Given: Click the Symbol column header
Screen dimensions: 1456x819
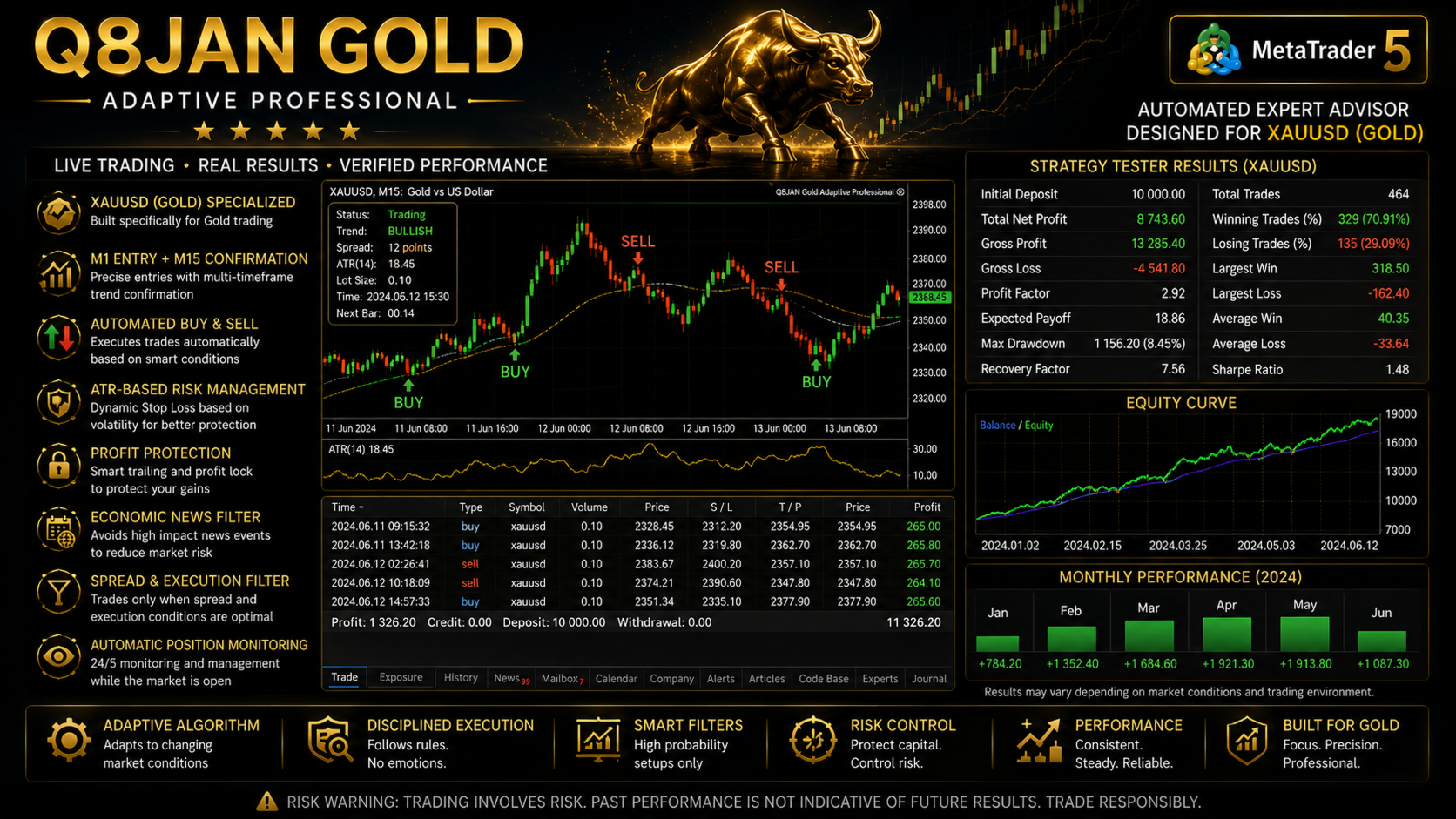Looking at the screenshot, I should (527, 507).
